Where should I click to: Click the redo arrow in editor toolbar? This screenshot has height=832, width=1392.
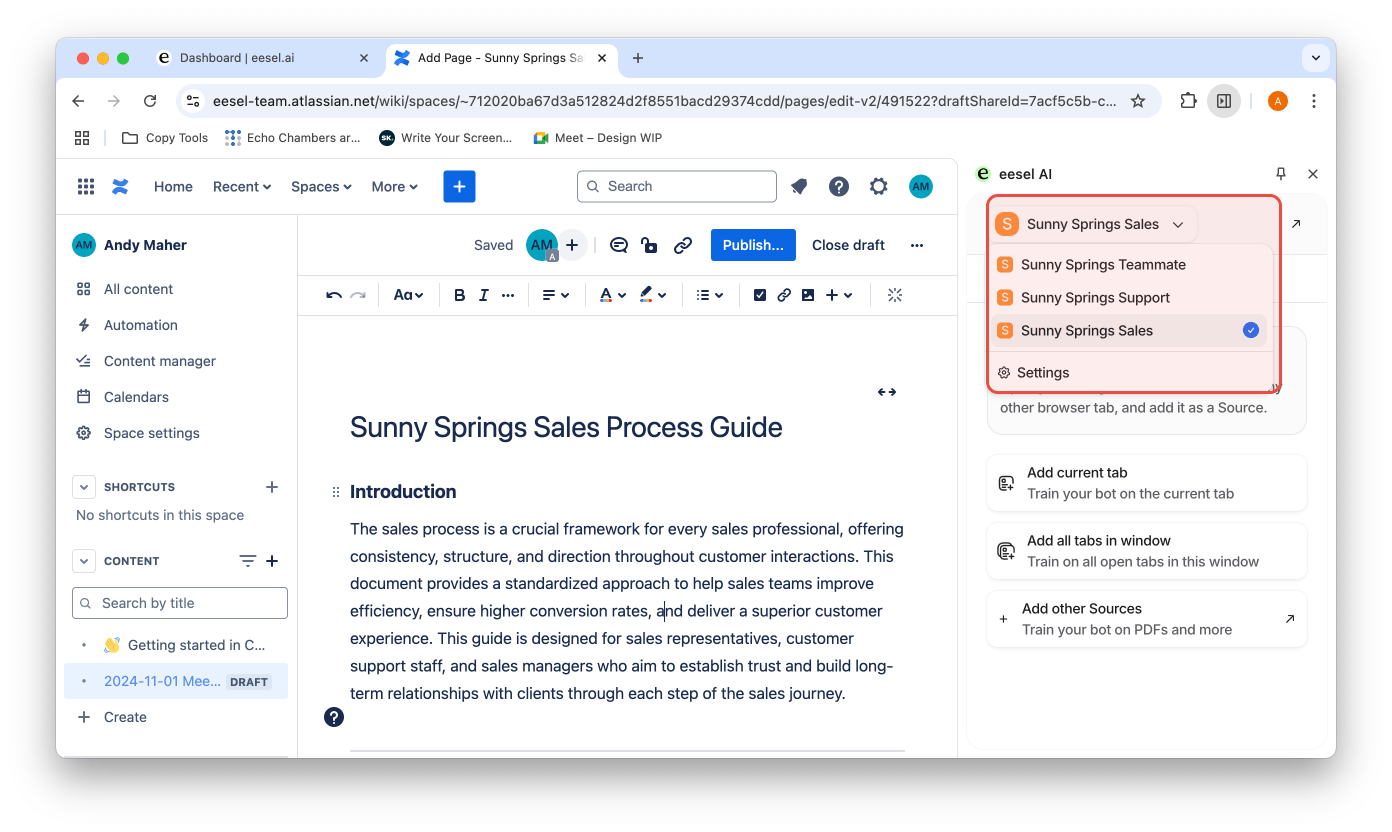coord(358,295)
